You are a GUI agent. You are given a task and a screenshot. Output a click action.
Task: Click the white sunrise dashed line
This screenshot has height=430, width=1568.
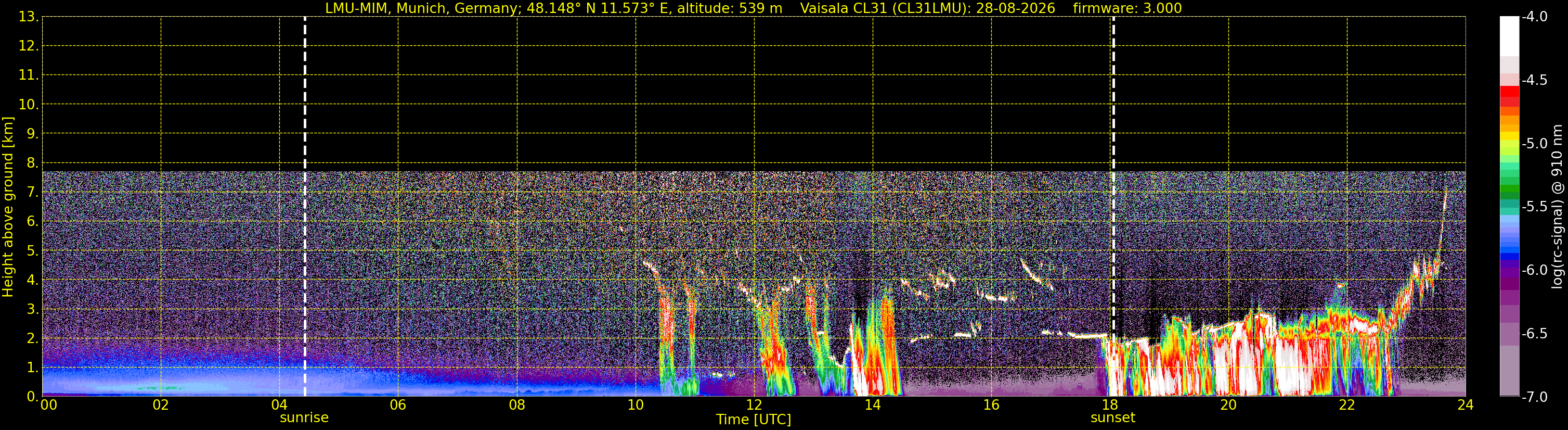point(304,206)
